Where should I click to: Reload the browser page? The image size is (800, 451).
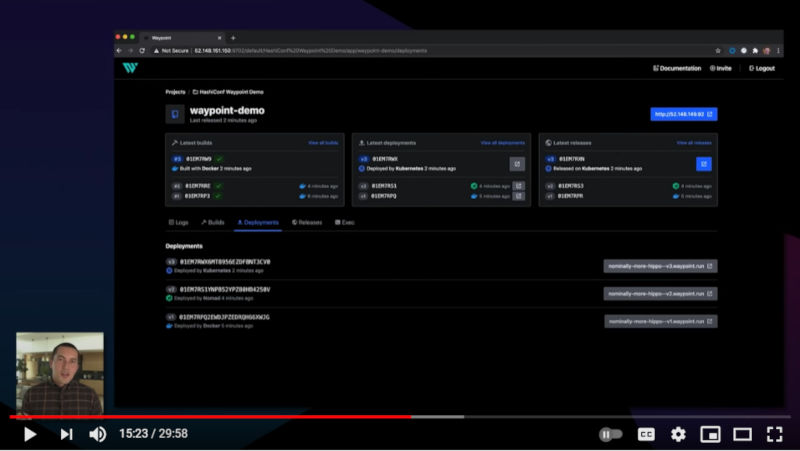142,51
